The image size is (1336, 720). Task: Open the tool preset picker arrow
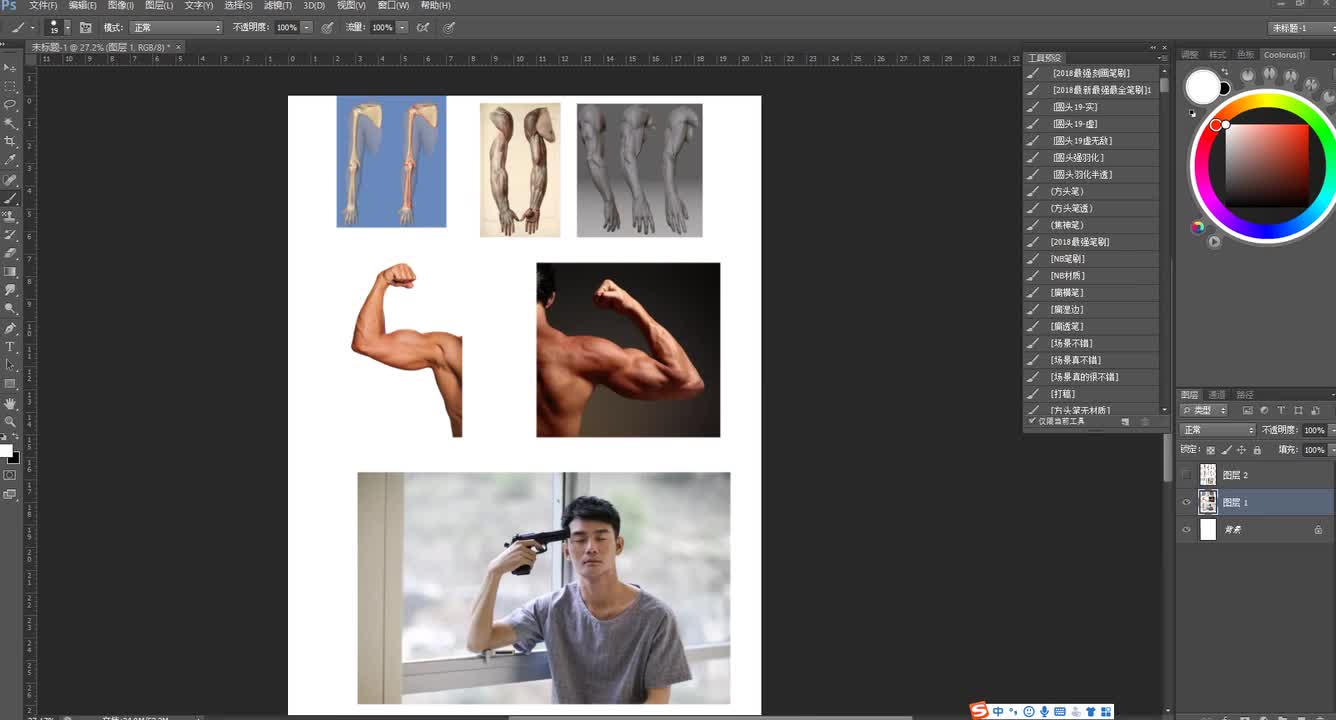point(33,28)
